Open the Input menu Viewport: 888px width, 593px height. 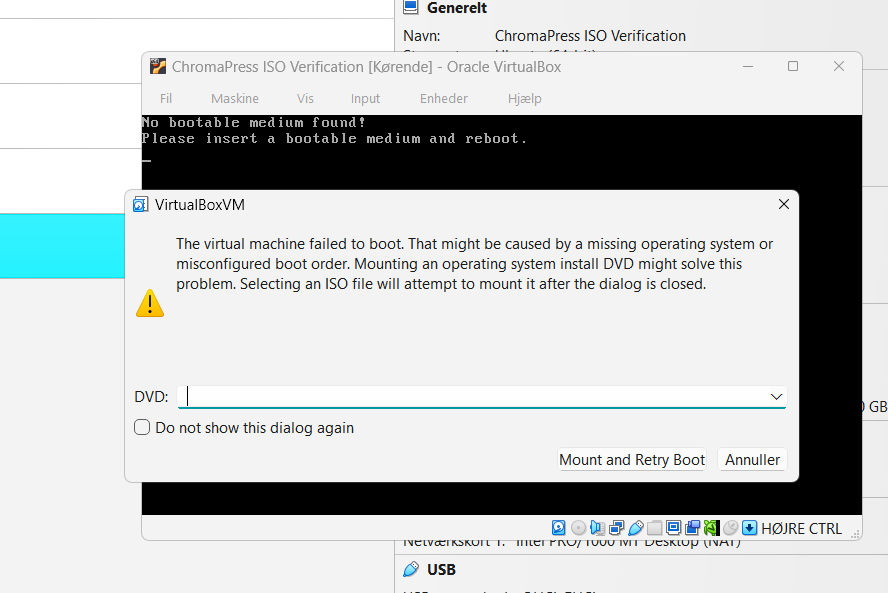(x=365, y=99)
